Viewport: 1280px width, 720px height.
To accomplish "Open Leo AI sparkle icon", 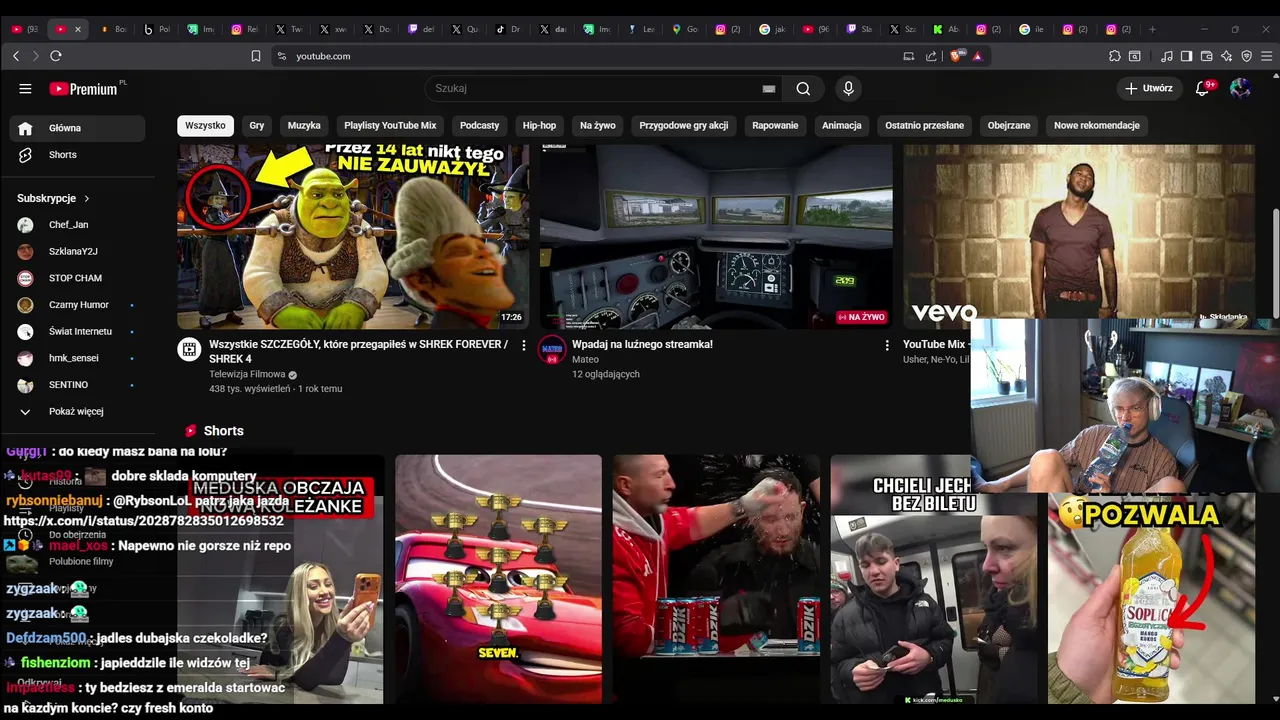I will pos(1227,56).
